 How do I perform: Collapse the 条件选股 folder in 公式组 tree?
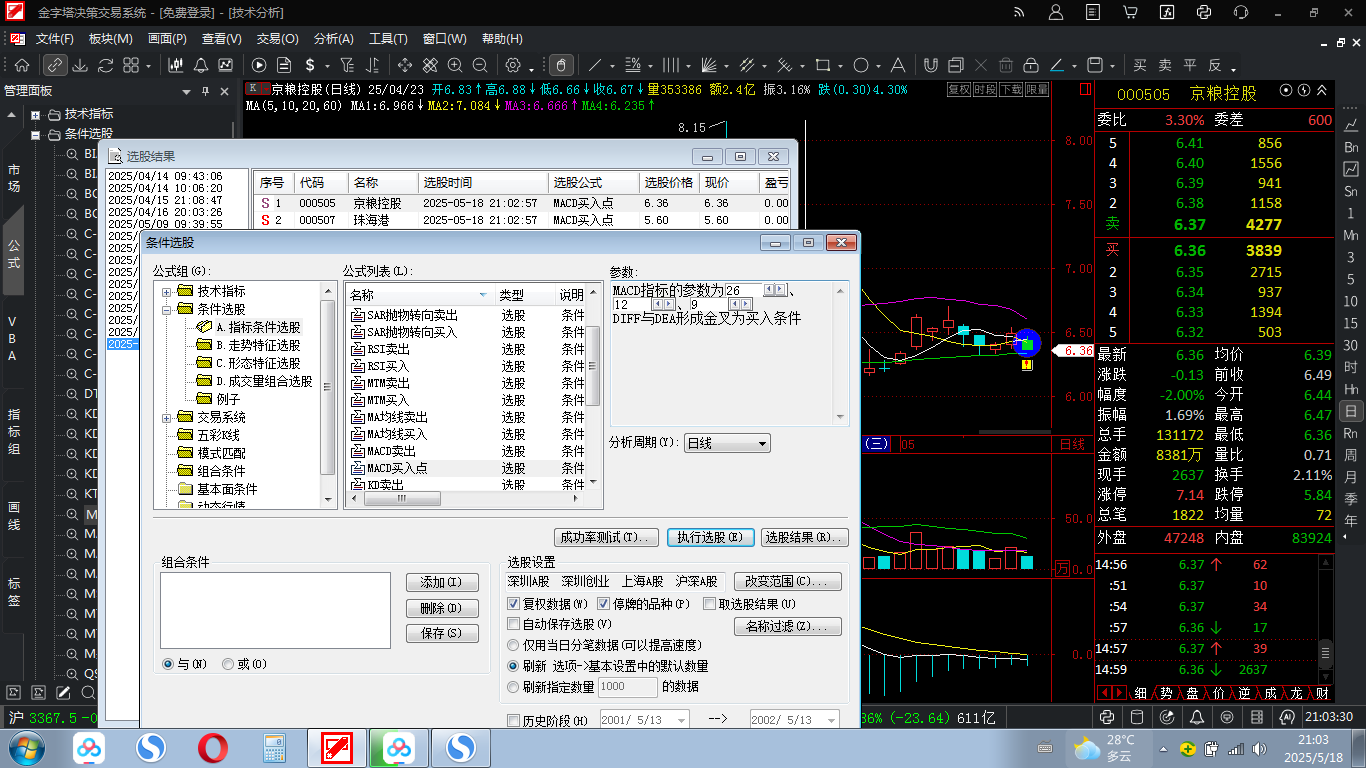pyautogui.click(x=167, y=309)
